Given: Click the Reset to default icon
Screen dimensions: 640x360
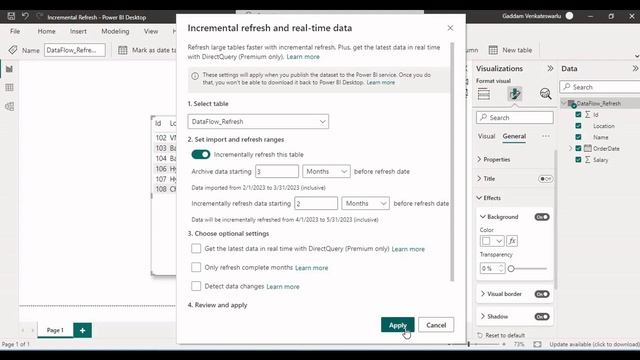Looking at the screenshot, I should (x=480, y=335).
